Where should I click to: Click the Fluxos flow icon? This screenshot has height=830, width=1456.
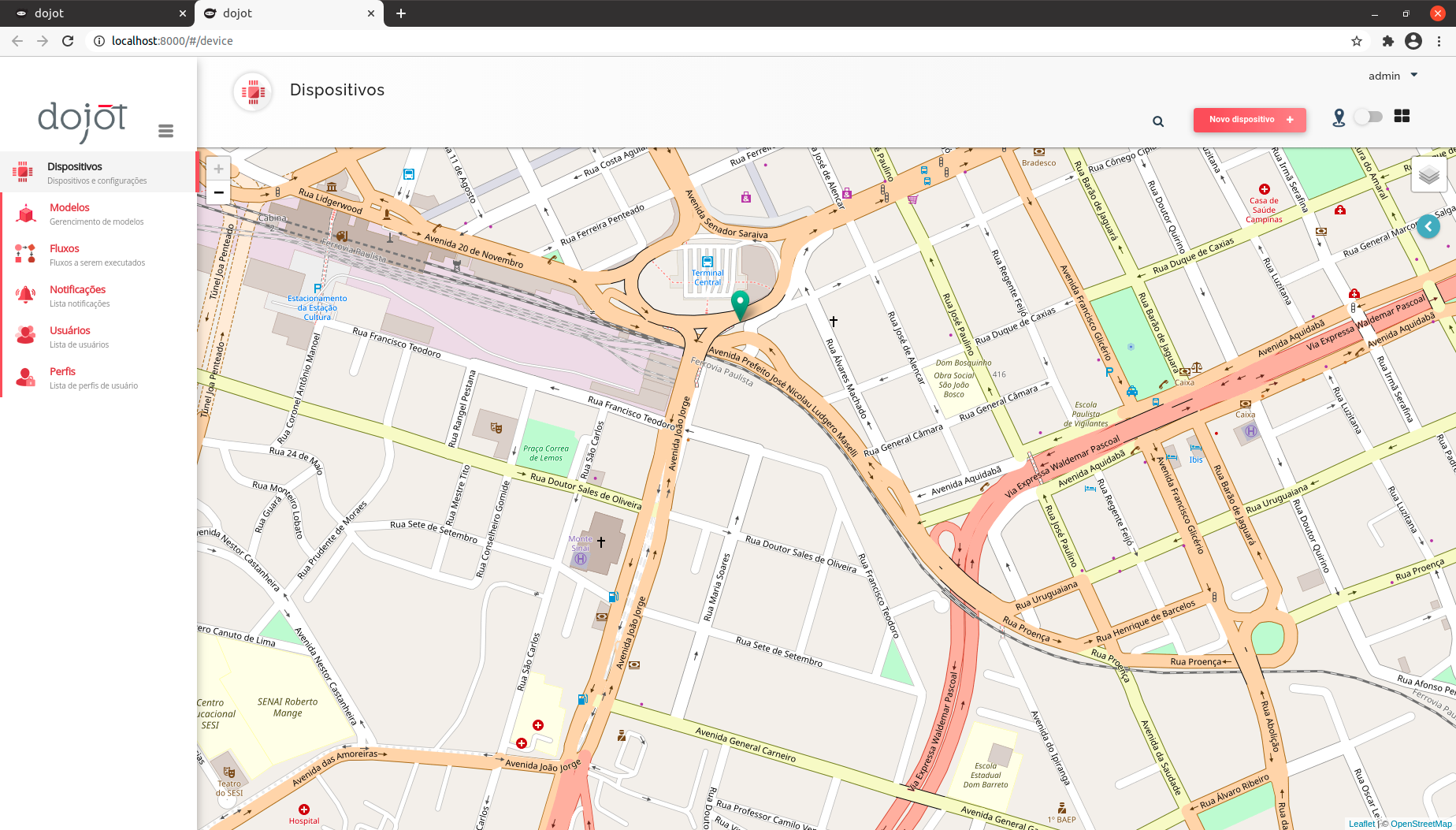click(x=25, y=253)
